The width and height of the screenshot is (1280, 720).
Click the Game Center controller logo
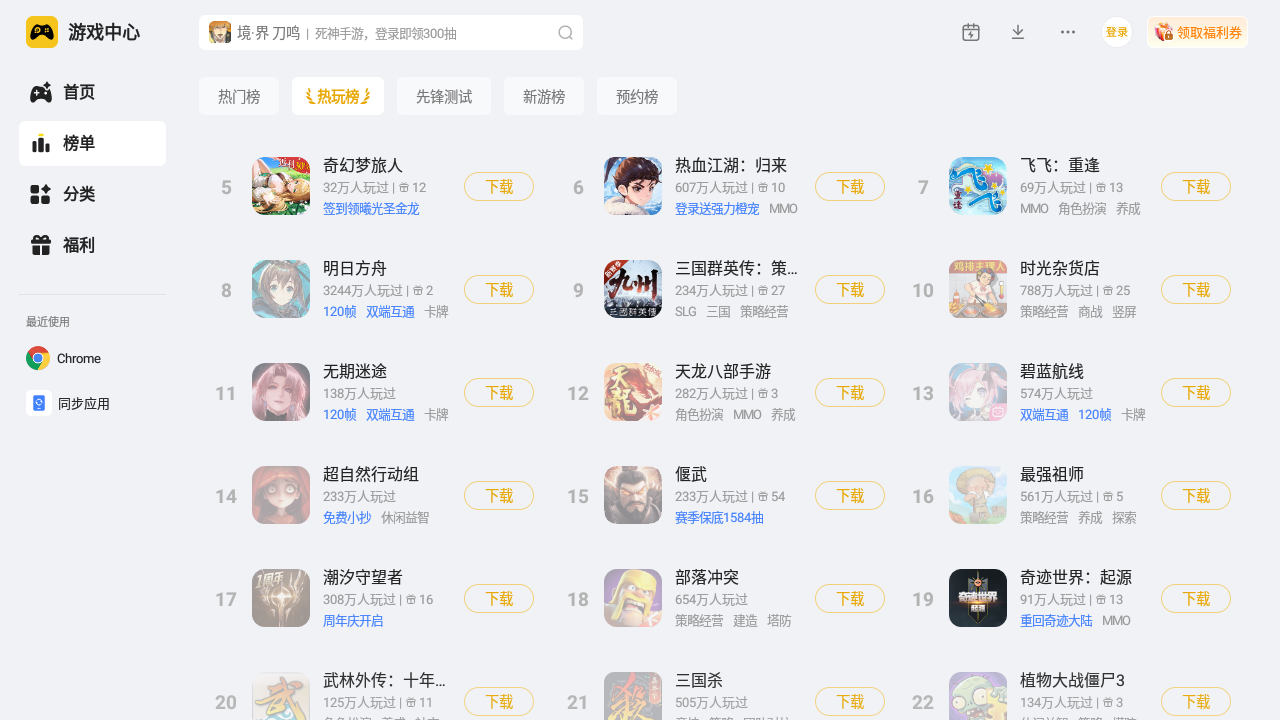42,32
